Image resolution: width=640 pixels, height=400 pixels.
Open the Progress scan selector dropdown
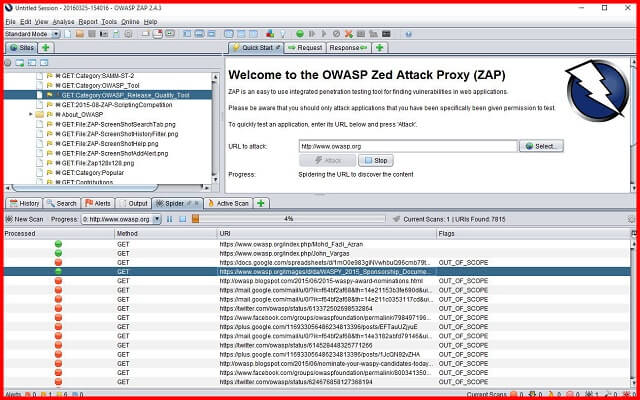pos(157,219)
